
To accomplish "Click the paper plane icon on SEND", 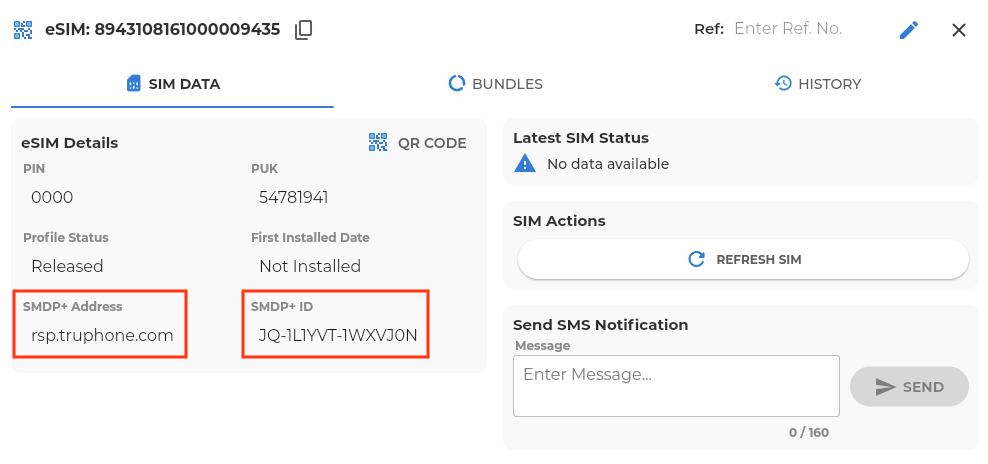I will click(885, 387).
